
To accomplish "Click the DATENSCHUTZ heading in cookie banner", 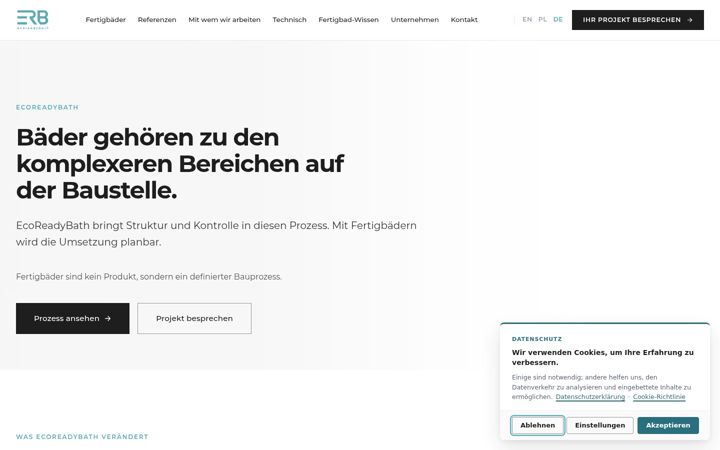I will click(x=537, y=339).
